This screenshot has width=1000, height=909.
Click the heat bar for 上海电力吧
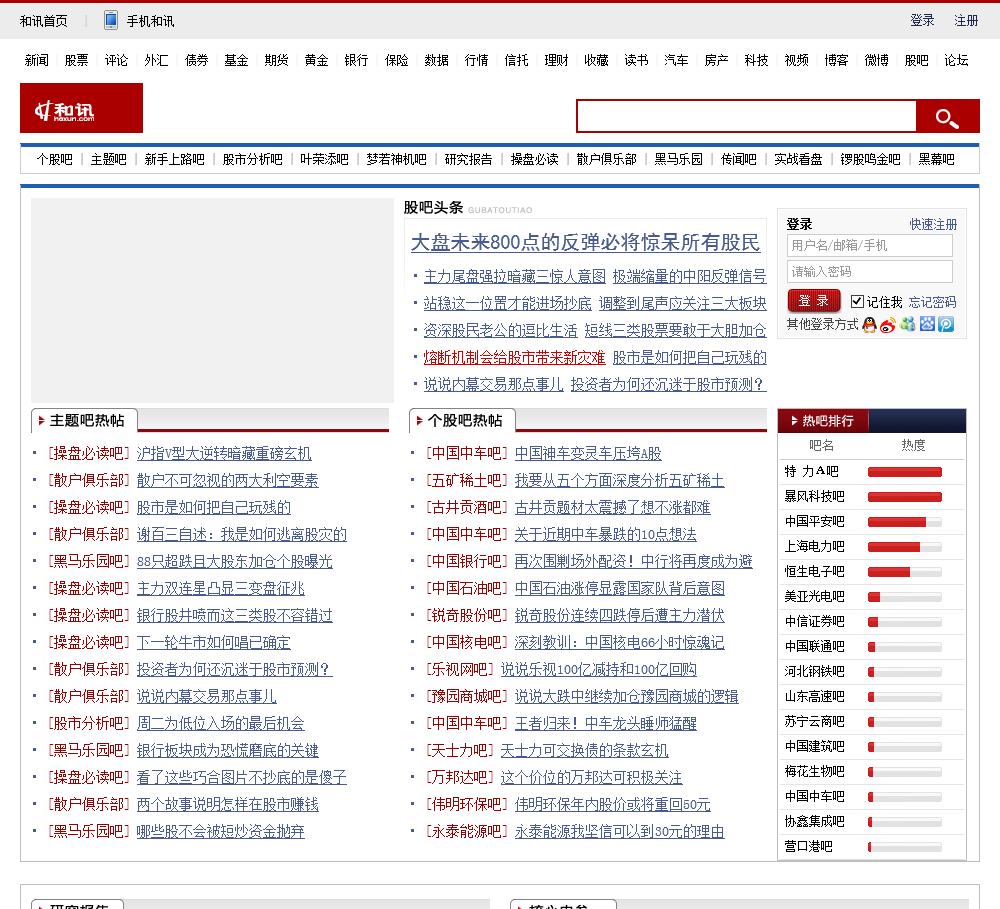click(904, 547)
